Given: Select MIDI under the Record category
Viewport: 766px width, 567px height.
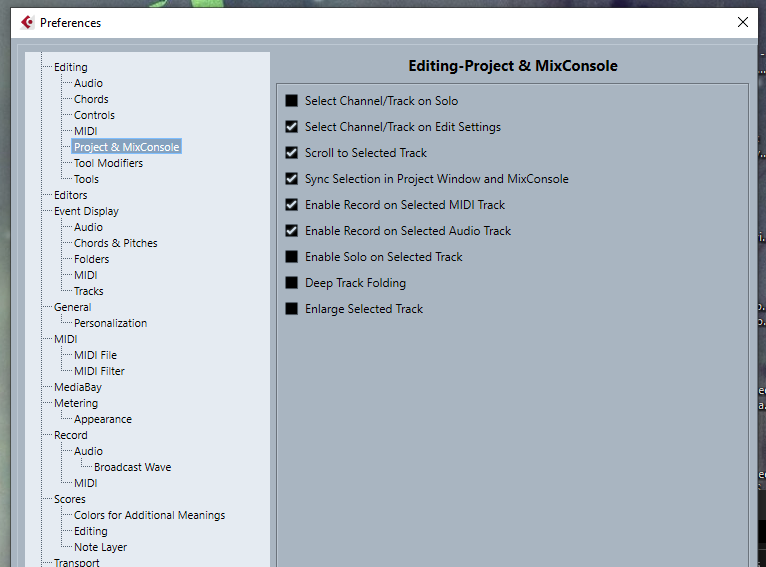Looking at the screenshot, I should point(85,483).
